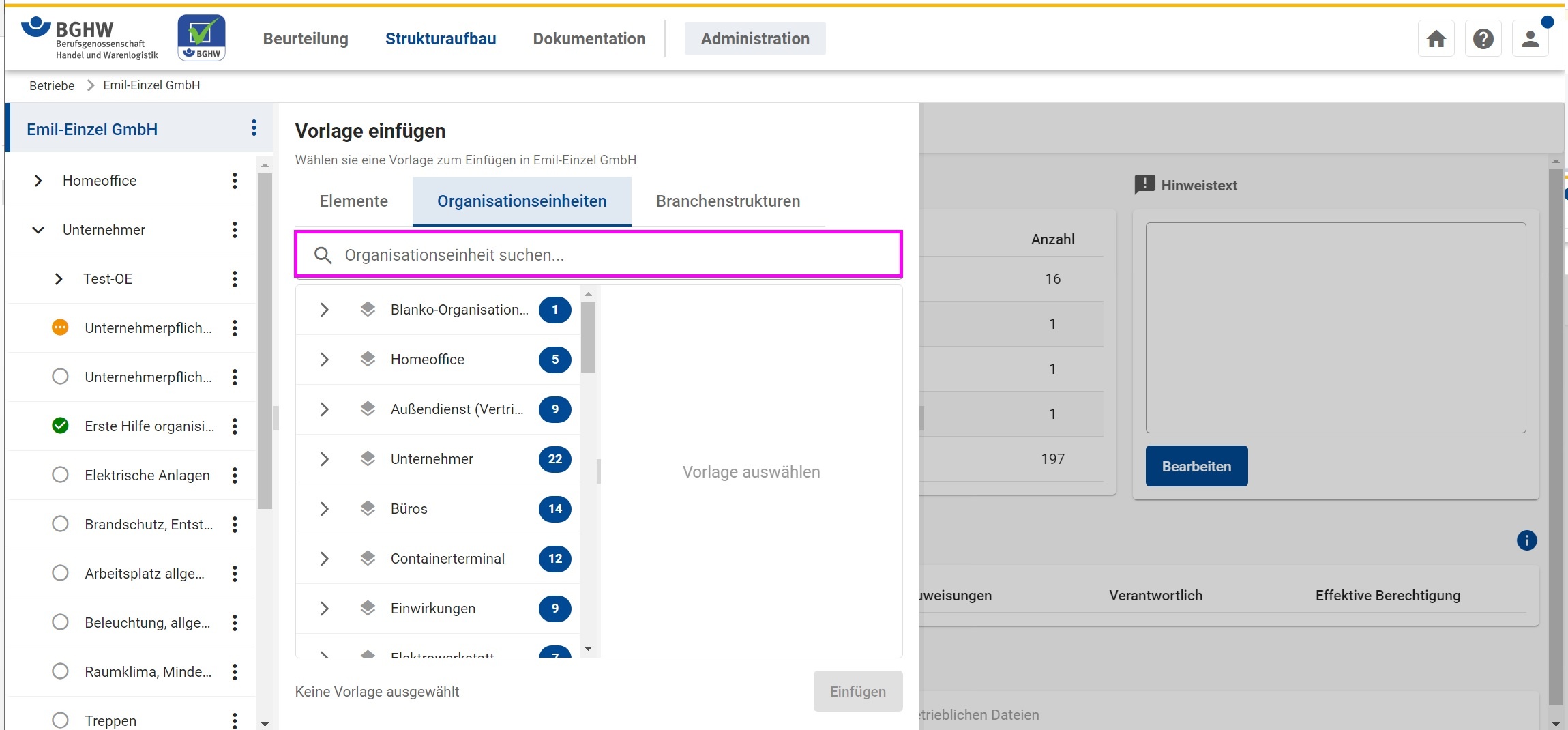
Task: Click the green check beside Erste Hilfe
Action: (60, 426)
